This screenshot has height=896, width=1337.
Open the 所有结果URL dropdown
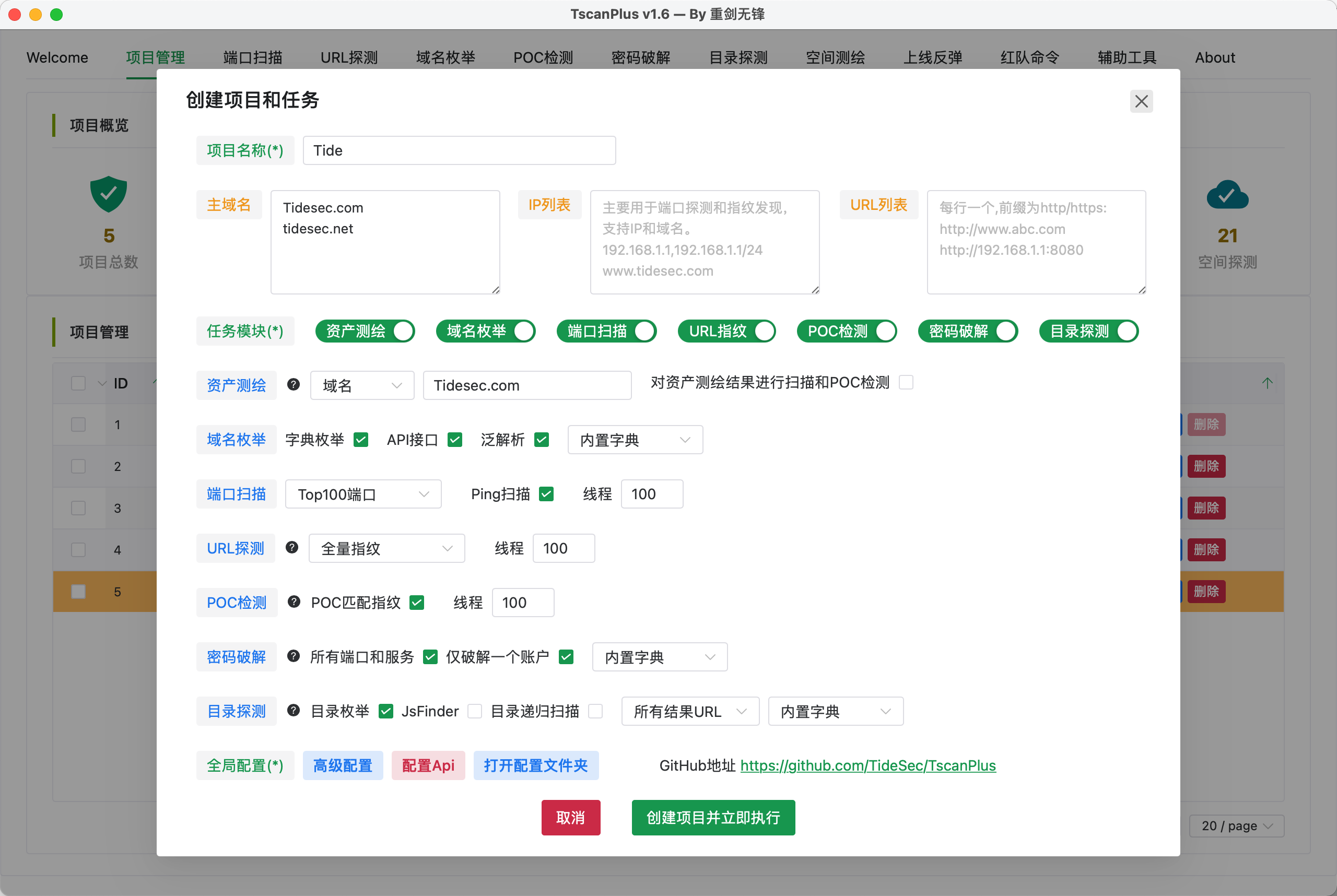click(690, 711)
